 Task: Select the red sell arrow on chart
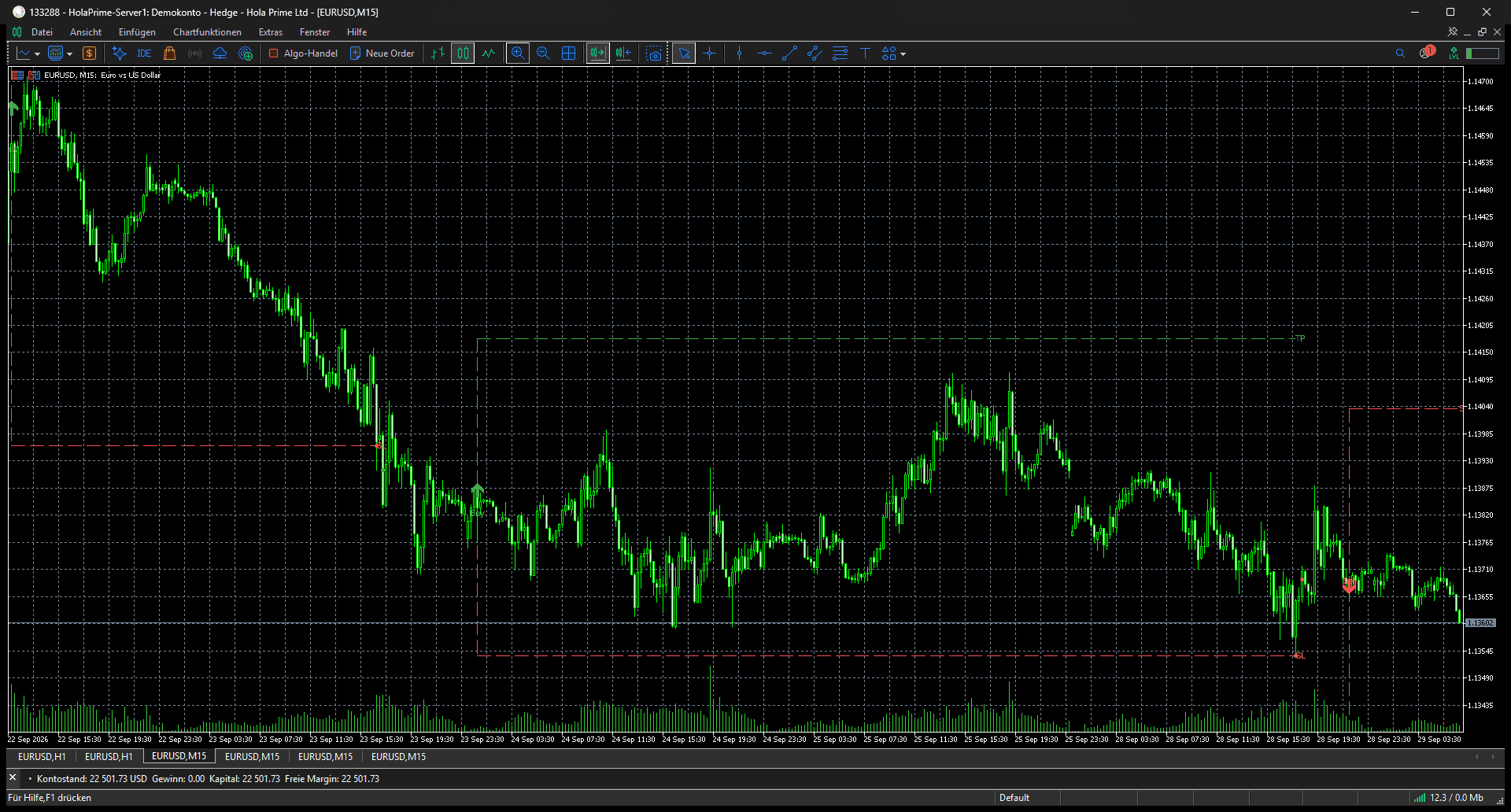1350,585
